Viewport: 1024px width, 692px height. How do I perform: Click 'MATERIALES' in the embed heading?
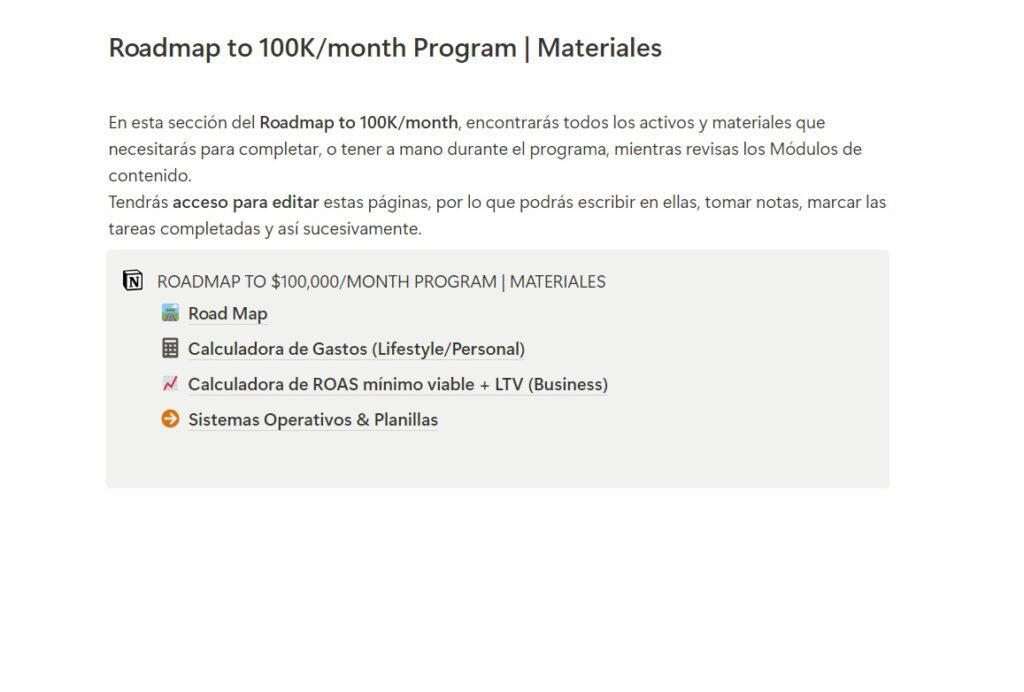point(558,281)
